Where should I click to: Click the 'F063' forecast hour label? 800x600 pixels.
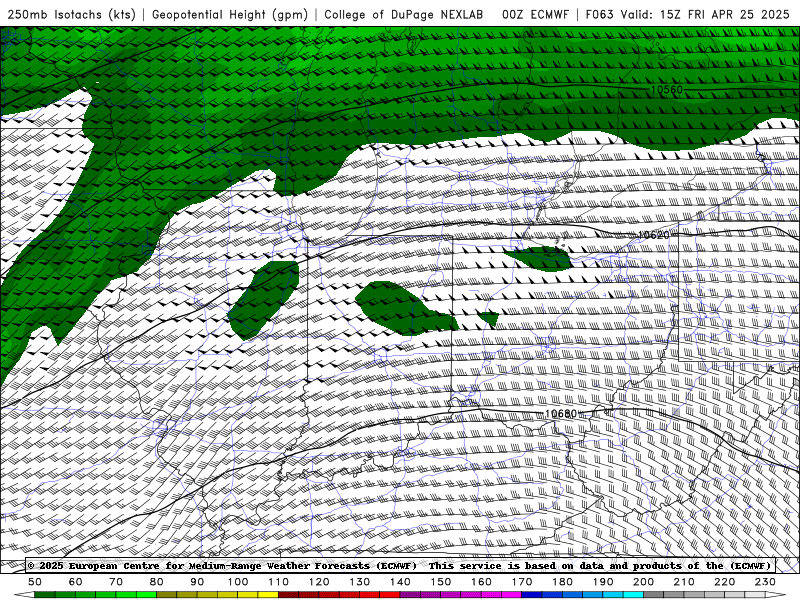(x=599, y=14)
